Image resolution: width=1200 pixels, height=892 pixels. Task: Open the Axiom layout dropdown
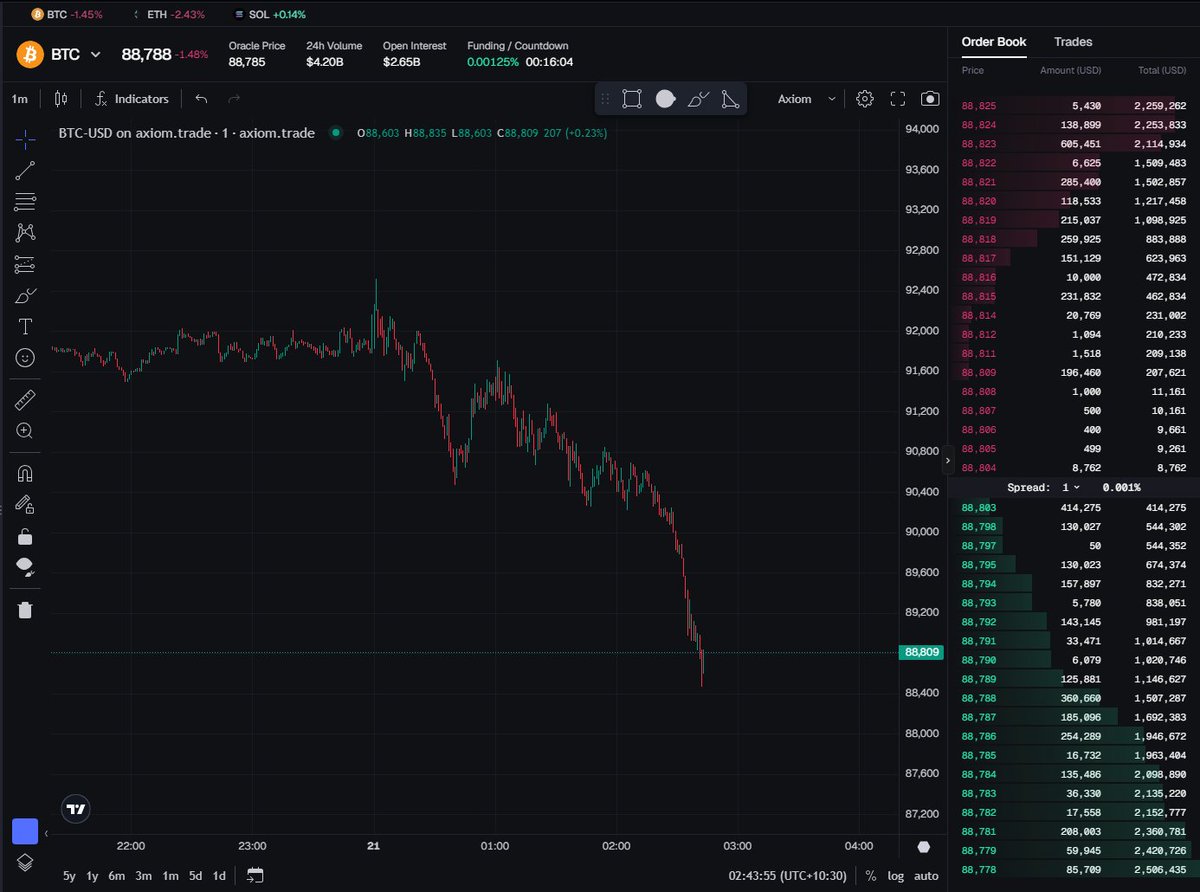click(x=808, y=99)
